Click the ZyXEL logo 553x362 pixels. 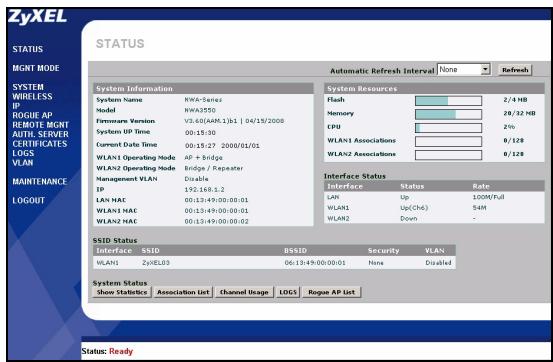(37, 17)
